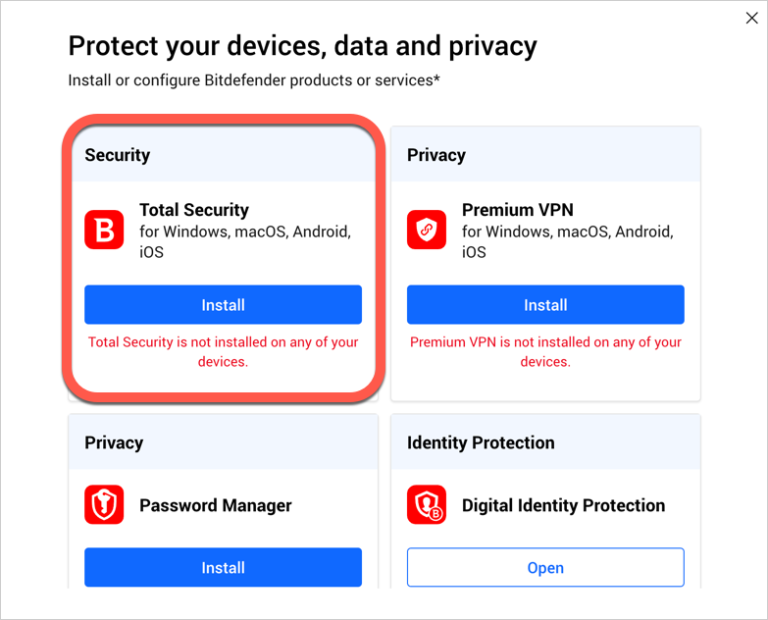Click the Password Manager shield icon
The height and width of the screenshot is (620, 768).
[104, 505]
